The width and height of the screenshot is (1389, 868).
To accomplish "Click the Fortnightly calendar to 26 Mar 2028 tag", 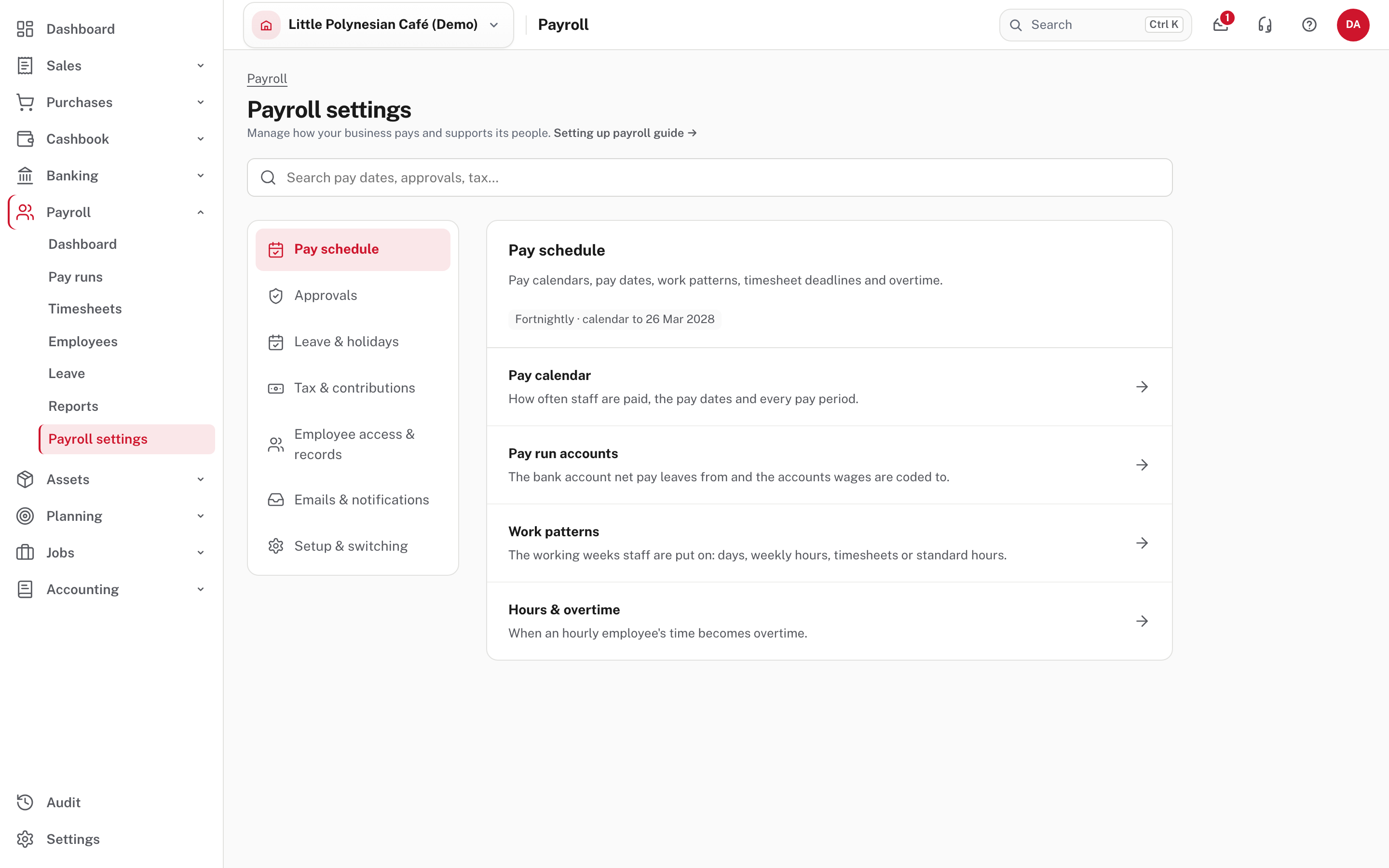I will (x=615, y=319).
